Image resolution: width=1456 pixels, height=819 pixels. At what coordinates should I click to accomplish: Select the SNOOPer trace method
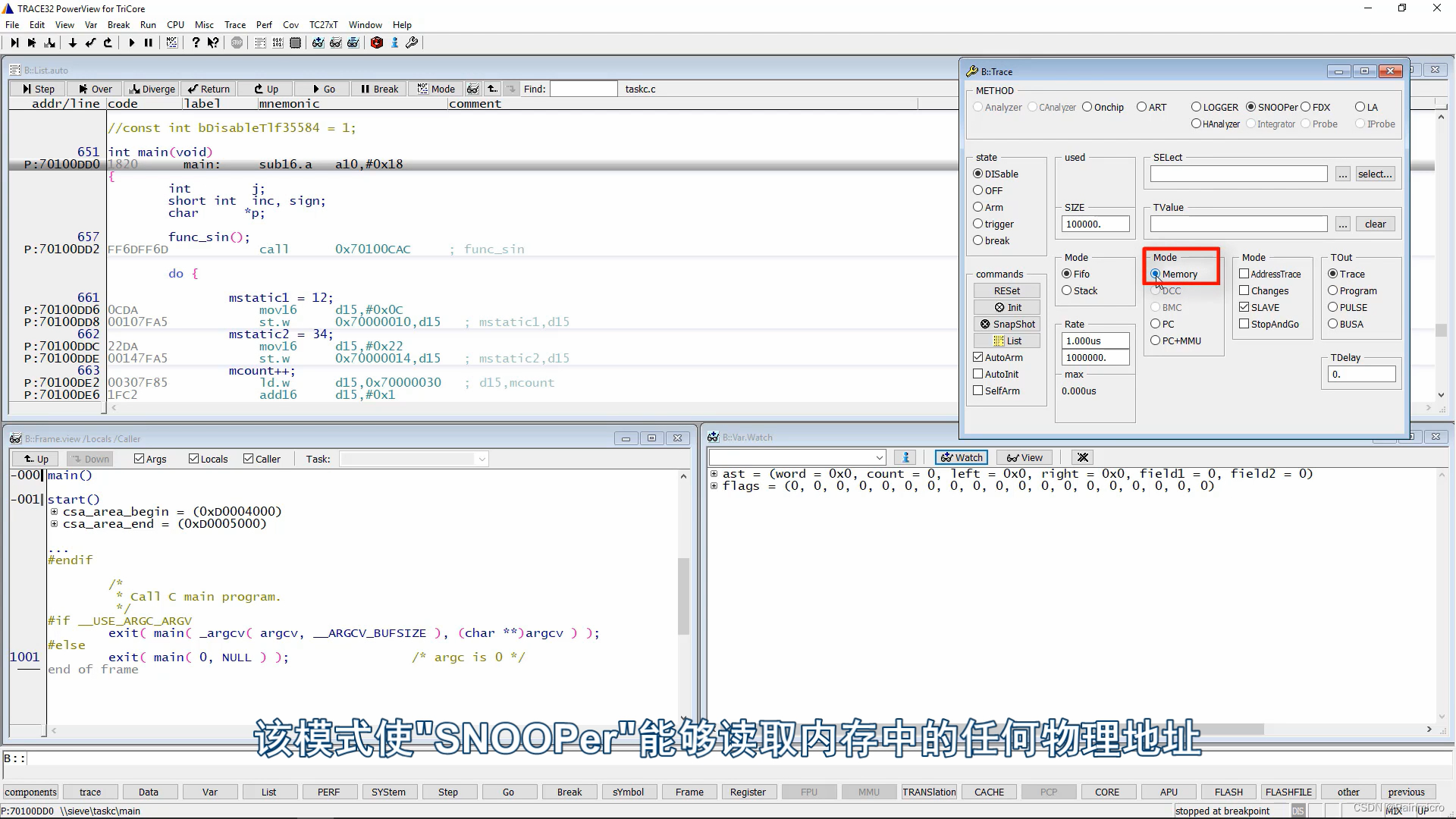click(x=1252, y=107)
